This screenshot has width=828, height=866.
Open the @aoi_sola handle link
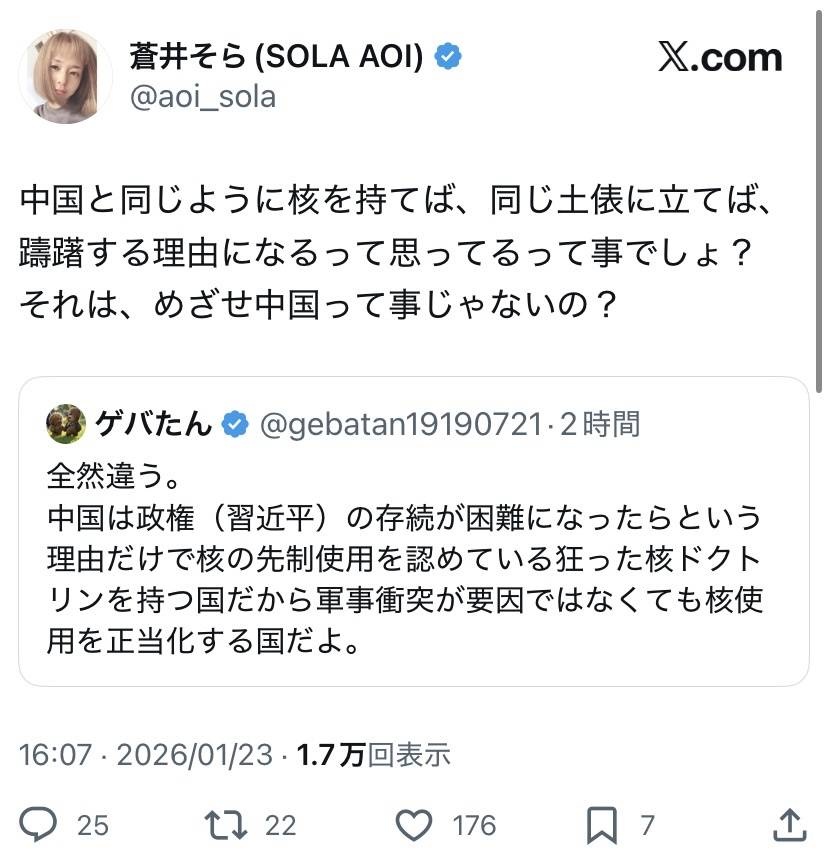[x=202, y=97]
